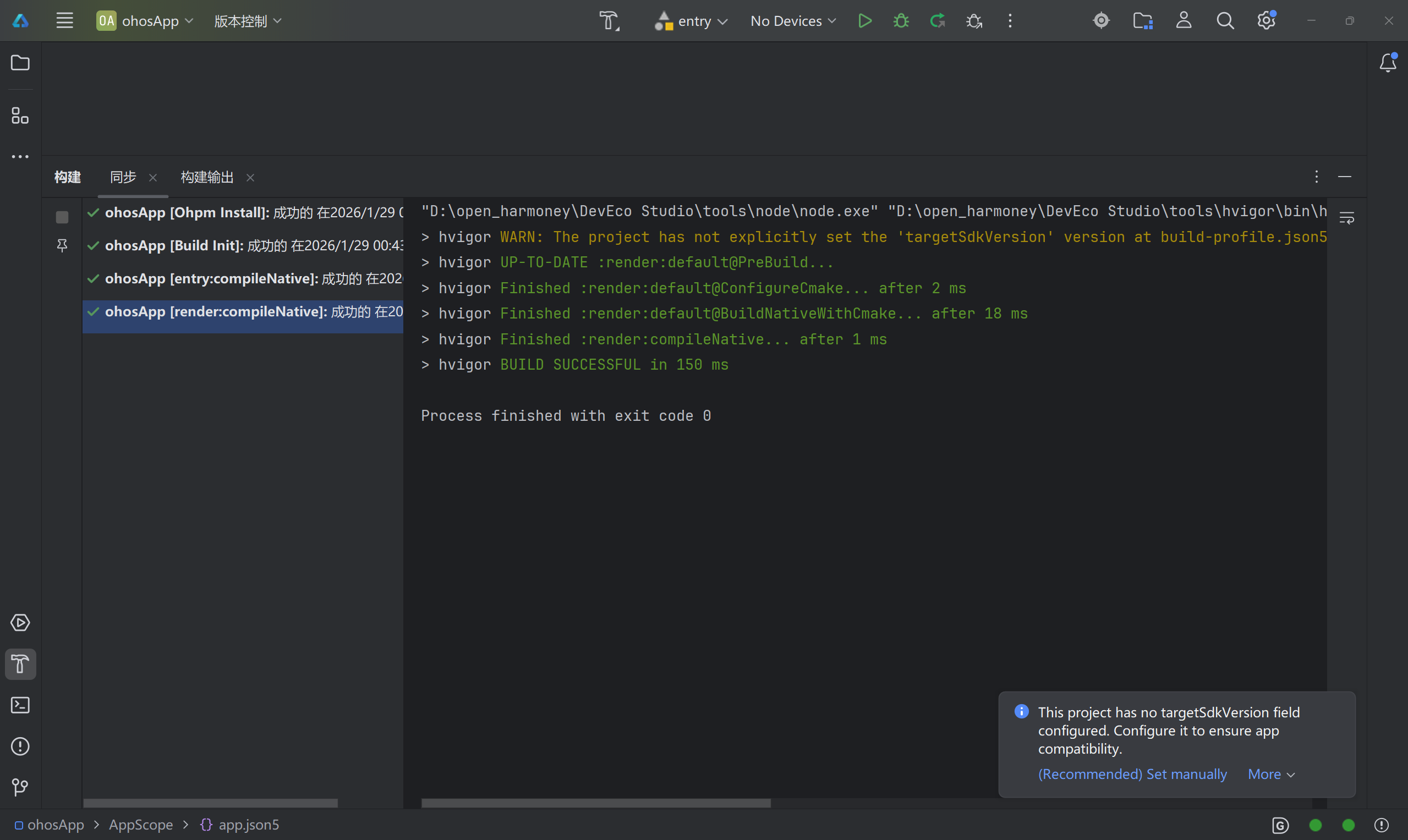The height and width of the screenshot is (840, 1408).
Task: Click the stop square button in build panel
Action: (x=62, y=217)
